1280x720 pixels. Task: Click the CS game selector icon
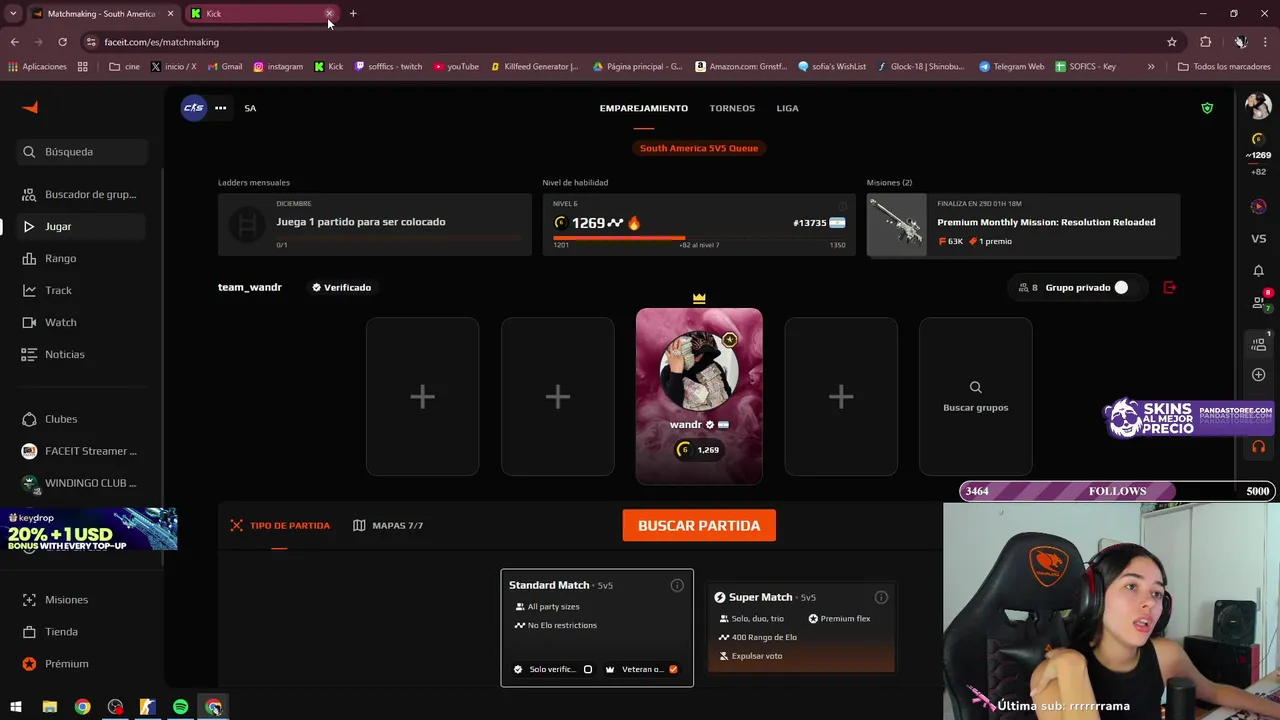click(193, 108)
